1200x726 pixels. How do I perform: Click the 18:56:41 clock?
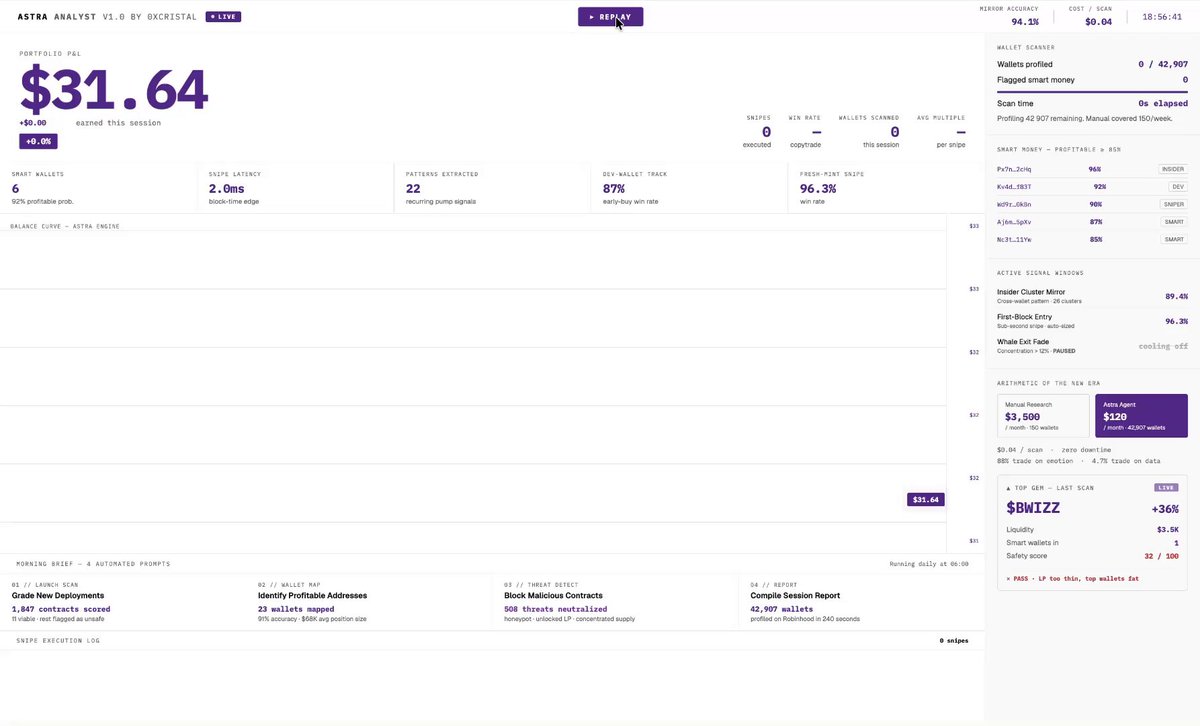tap(1163, 17)
